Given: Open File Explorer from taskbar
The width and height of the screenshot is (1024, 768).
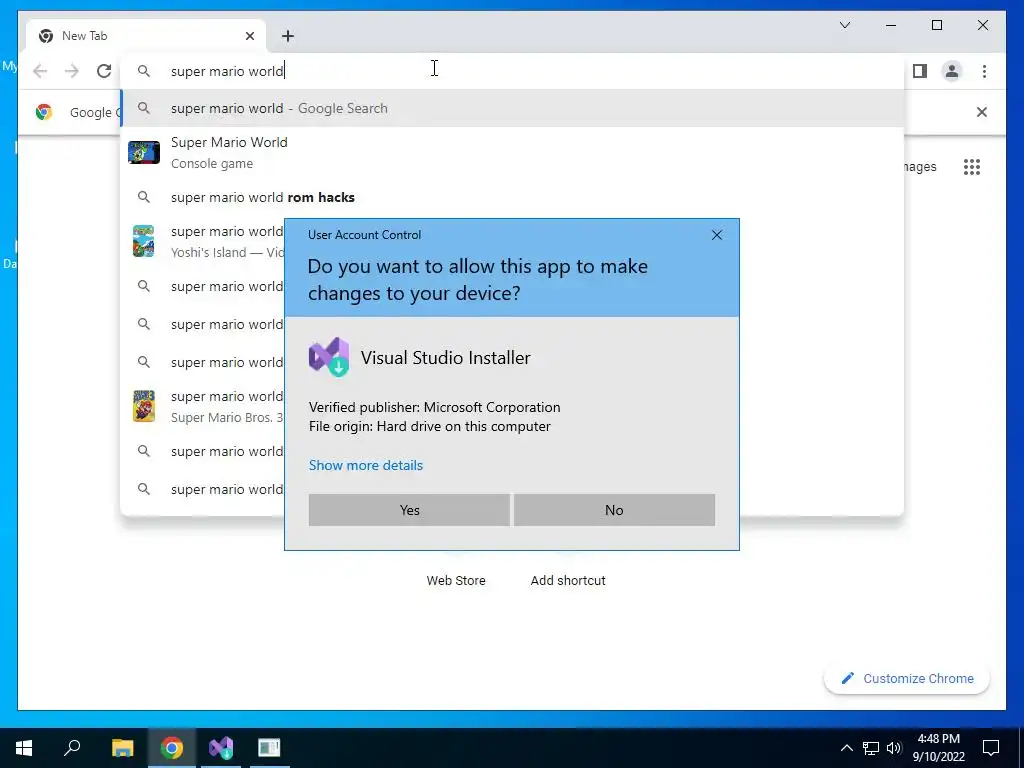Looking at the screenshot, I should (122, 748).
